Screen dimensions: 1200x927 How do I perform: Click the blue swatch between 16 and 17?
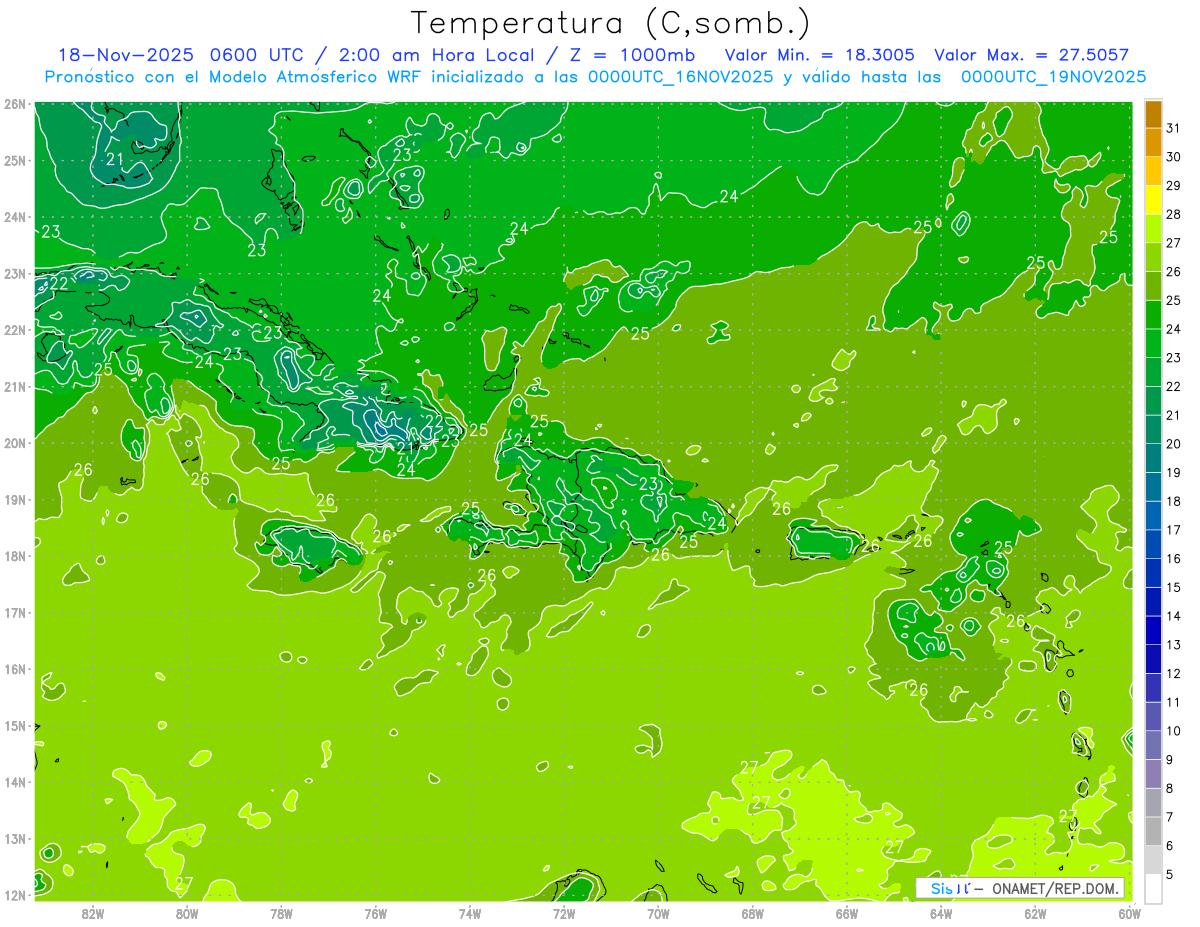point(1154,544)
